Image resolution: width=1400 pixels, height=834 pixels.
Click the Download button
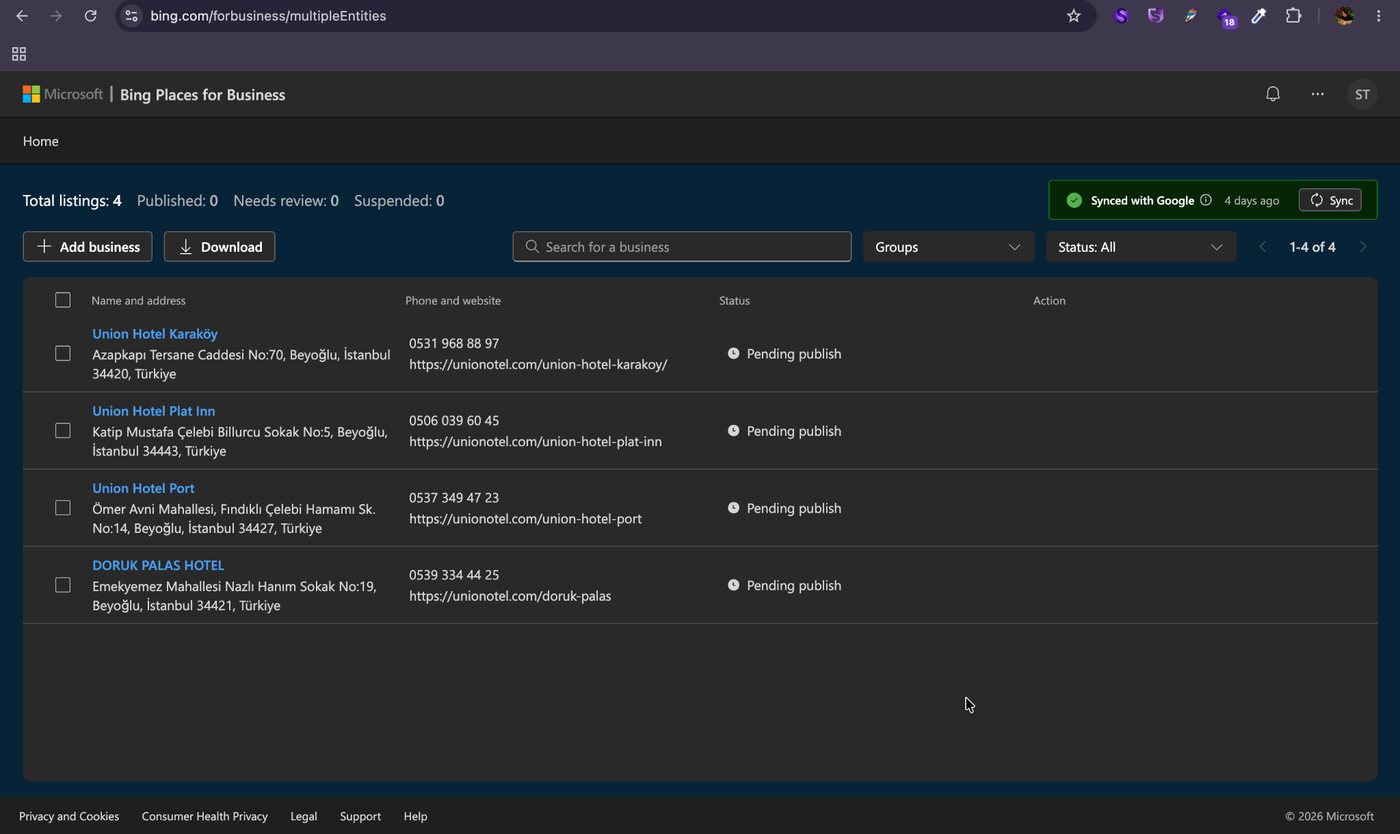click(219, 247)
